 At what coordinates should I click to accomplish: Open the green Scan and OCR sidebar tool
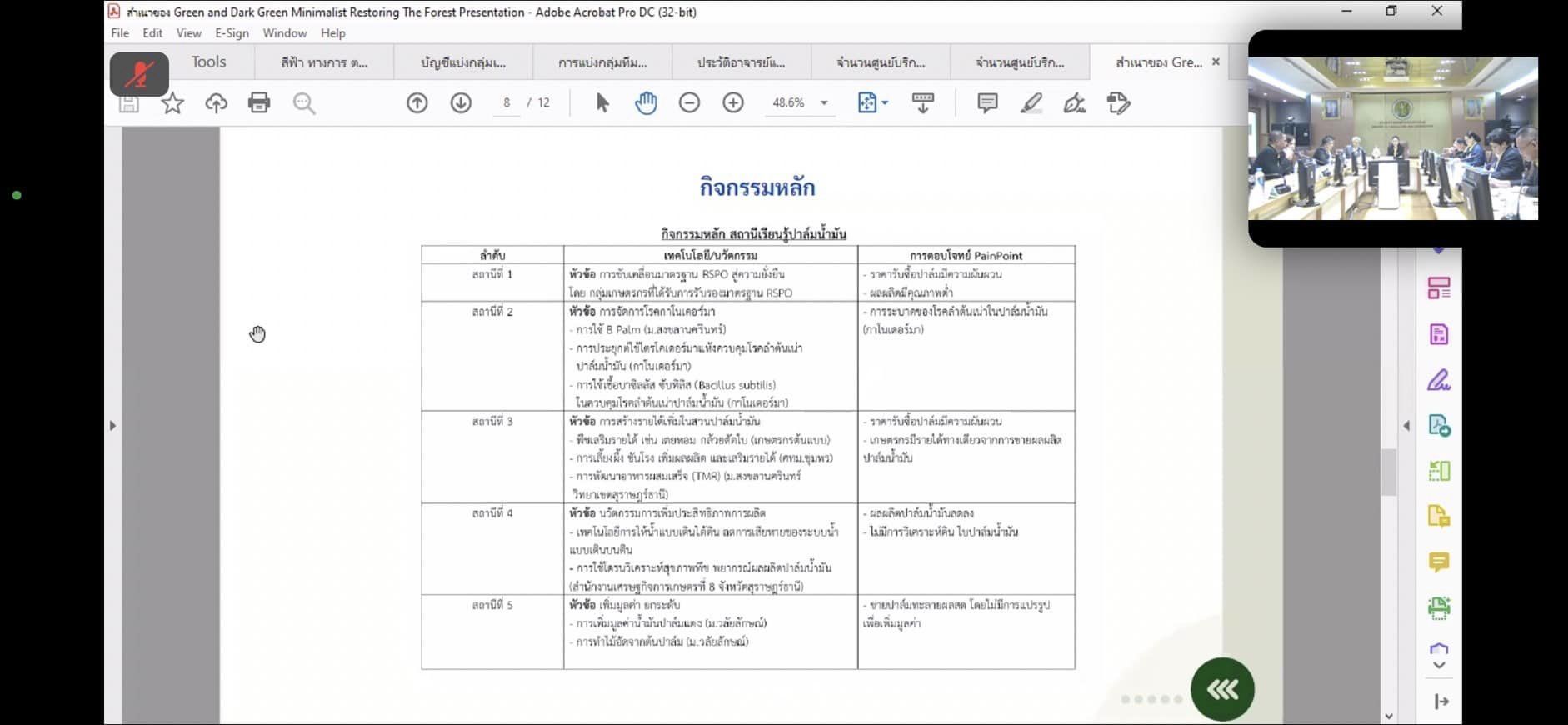tap(1439, 607)
